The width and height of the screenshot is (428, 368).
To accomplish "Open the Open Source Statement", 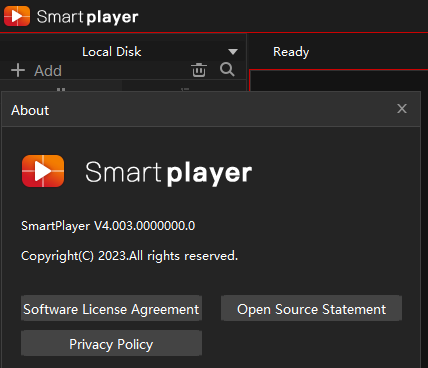I will pos(311,308).
